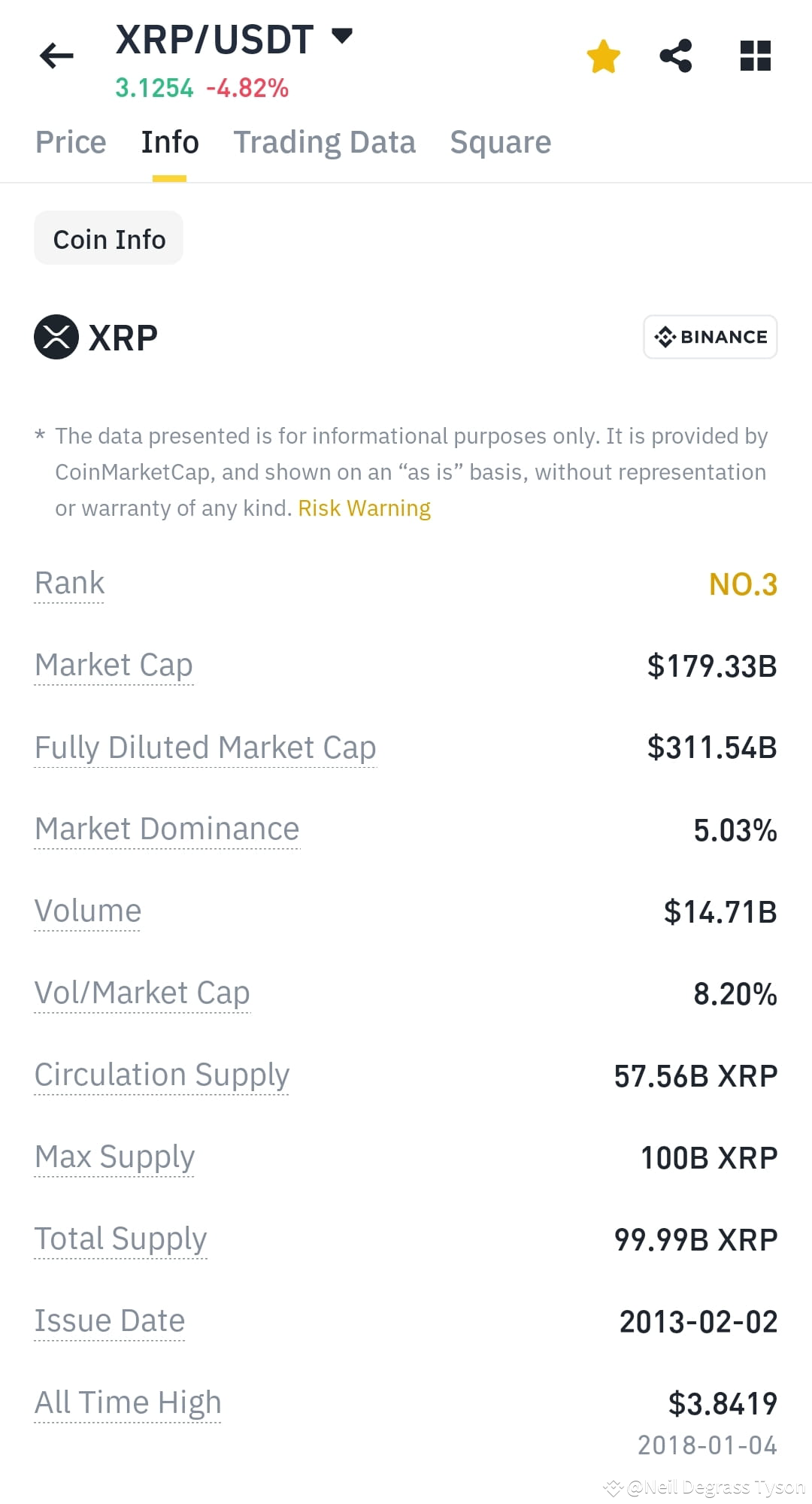Go back using the left arrow
Screen dimensions: 812x1504
[x=56, y=56]
